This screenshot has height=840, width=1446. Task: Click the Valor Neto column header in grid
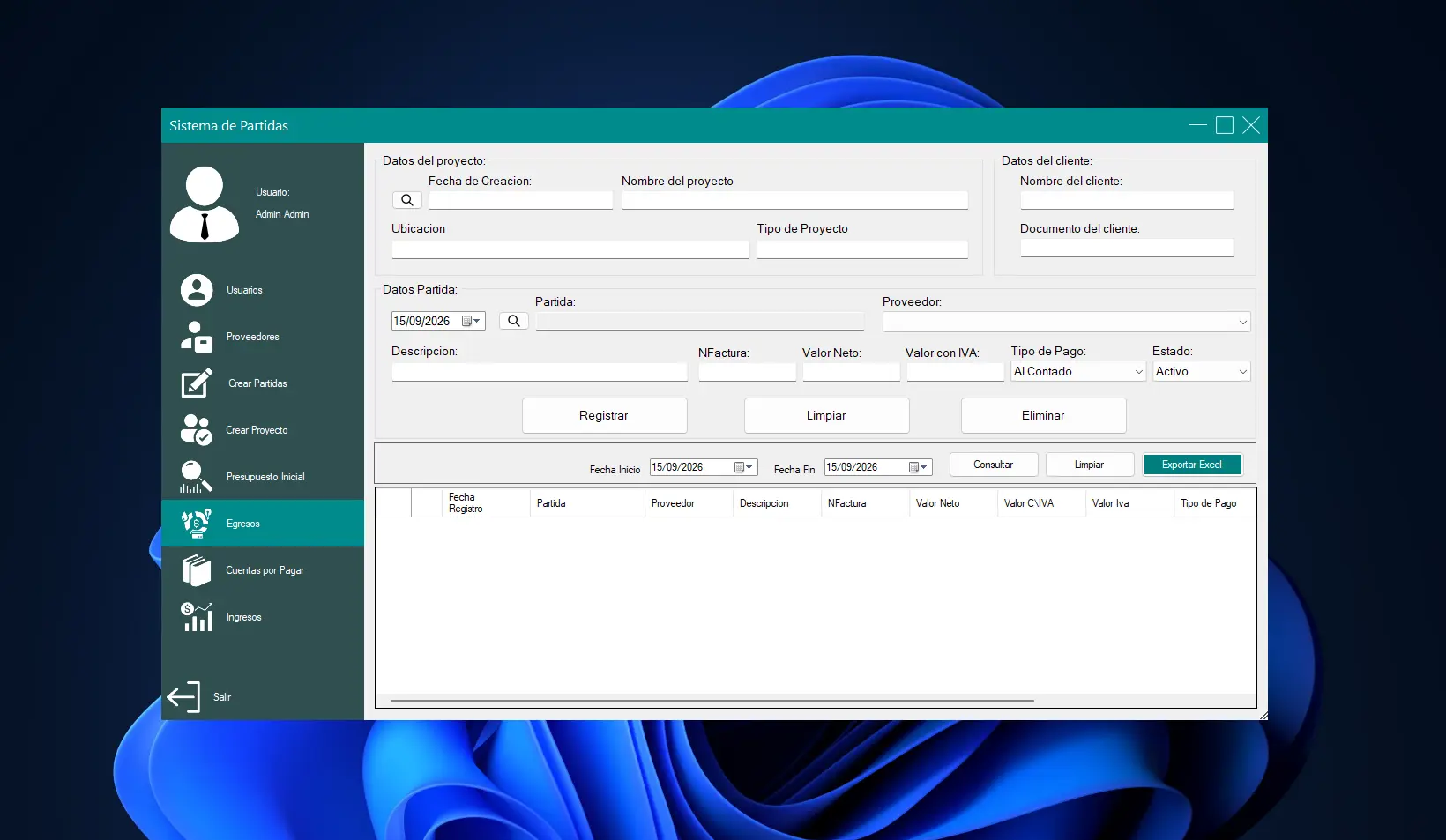tap(953, 503)
